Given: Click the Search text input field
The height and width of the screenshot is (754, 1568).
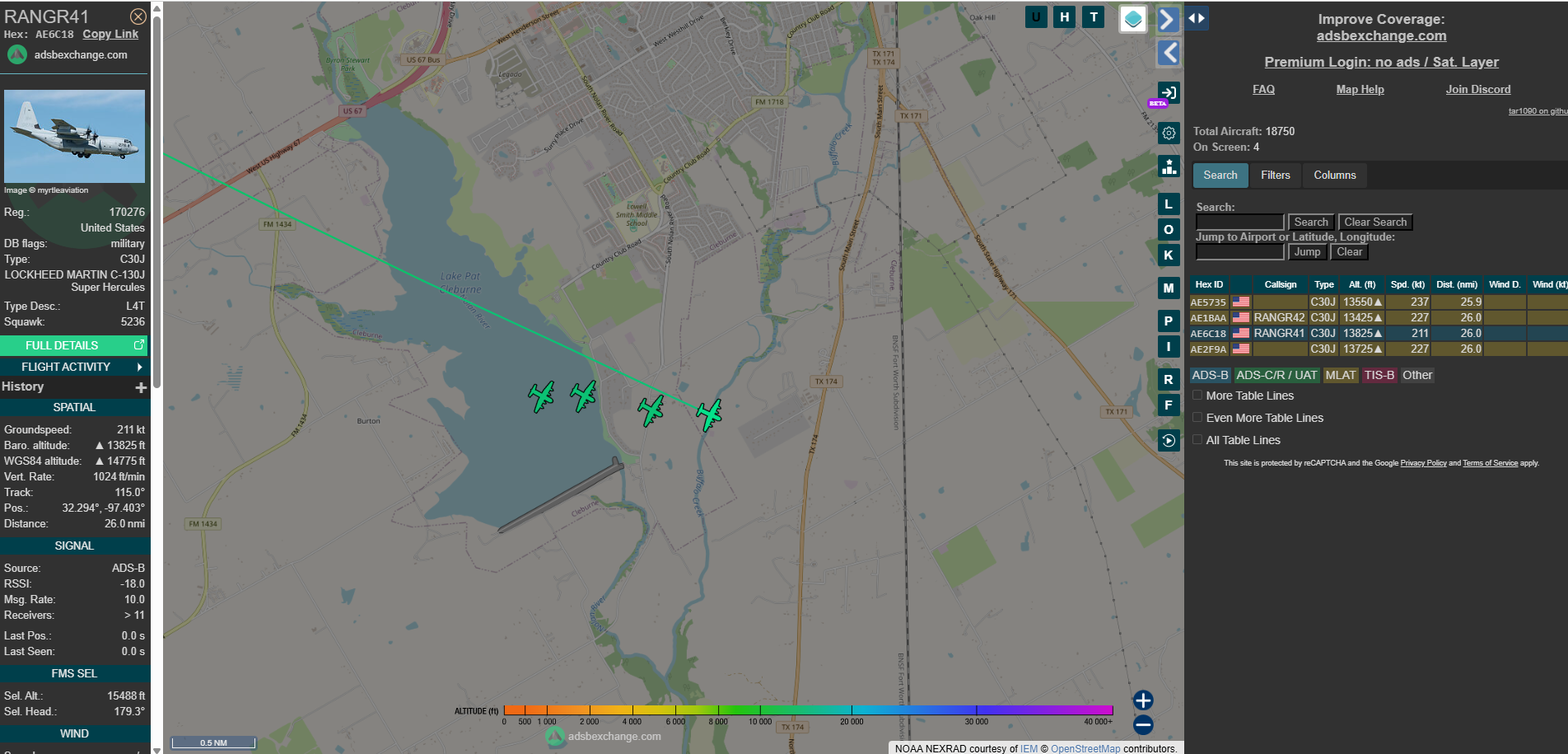Looking at the screenshot, I should (1240, 222).
